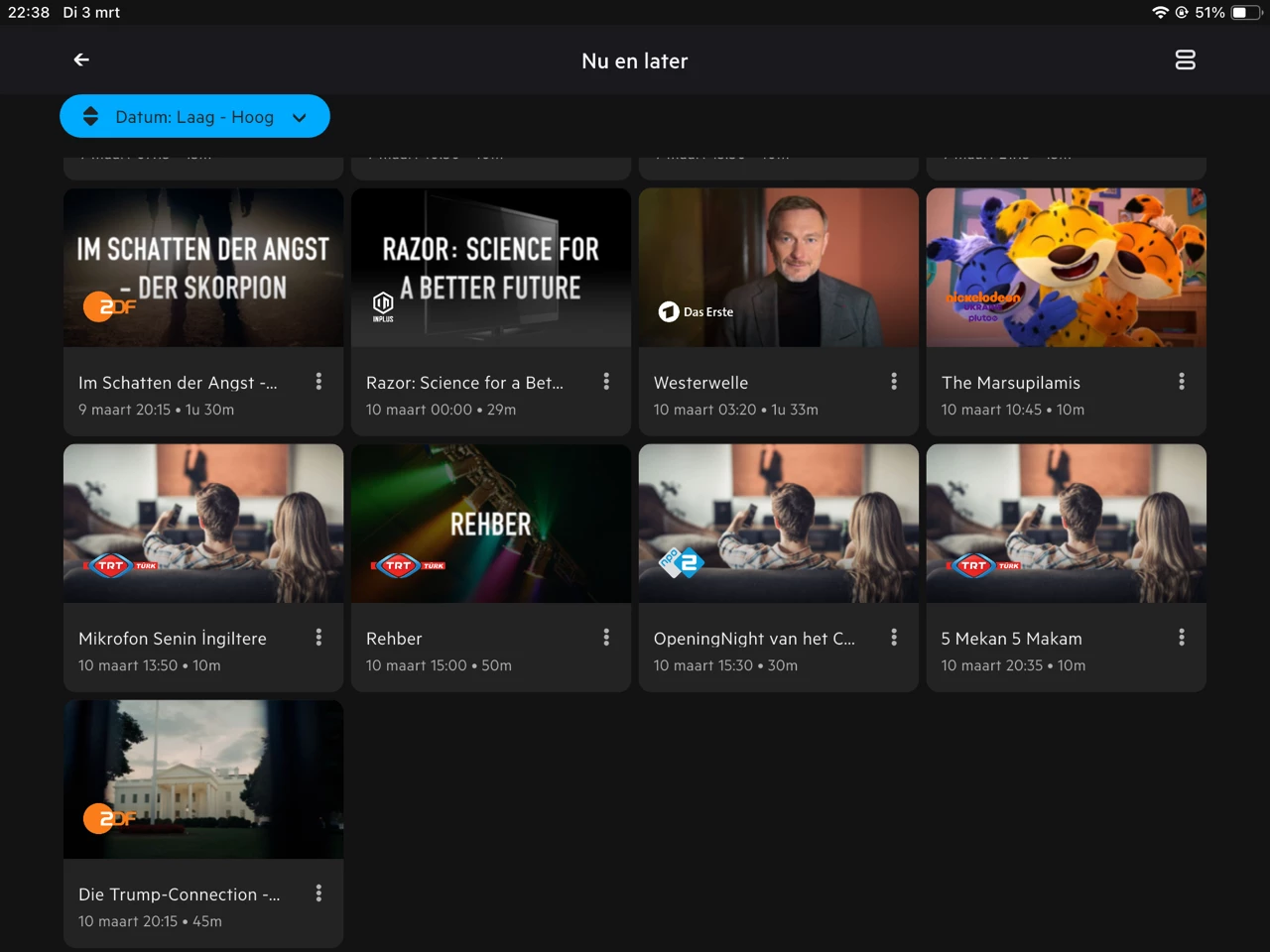Click '10 maart 00:00 • 29m' schedule text
This screenshot has width=1270, height=952.
(441, 410)
